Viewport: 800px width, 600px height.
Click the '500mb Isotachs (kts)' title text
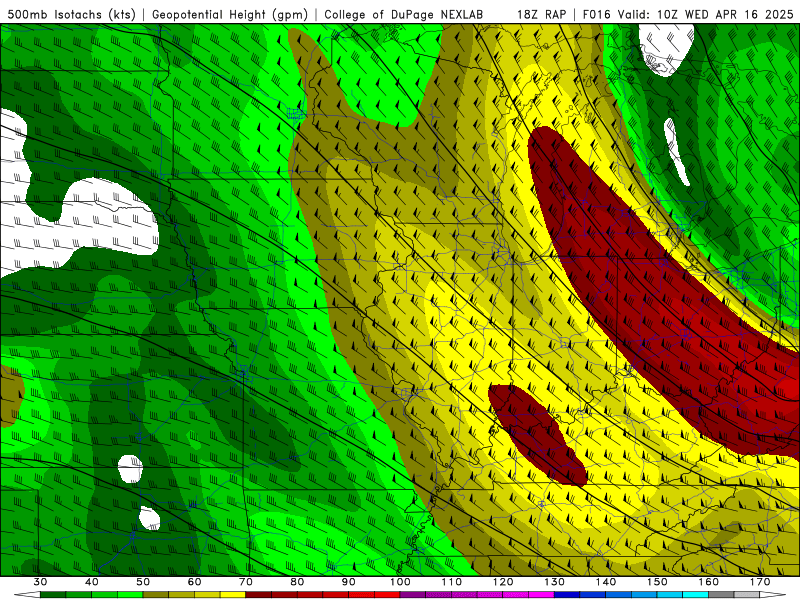[72, 14]
